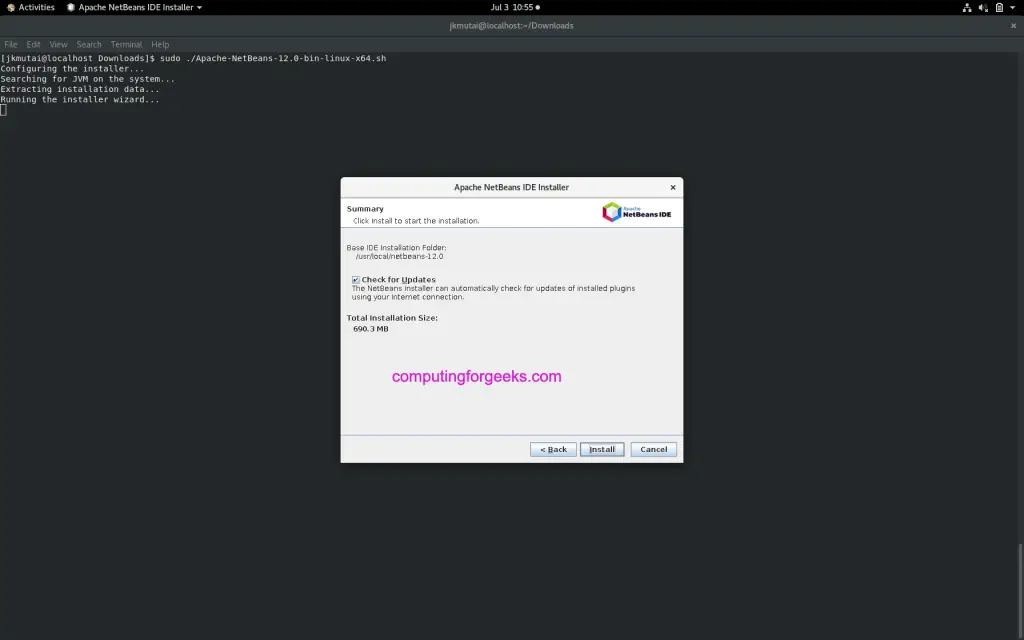Click 'Click Install to start the installation.' text

pyautogui.click(x=416, y=221)
